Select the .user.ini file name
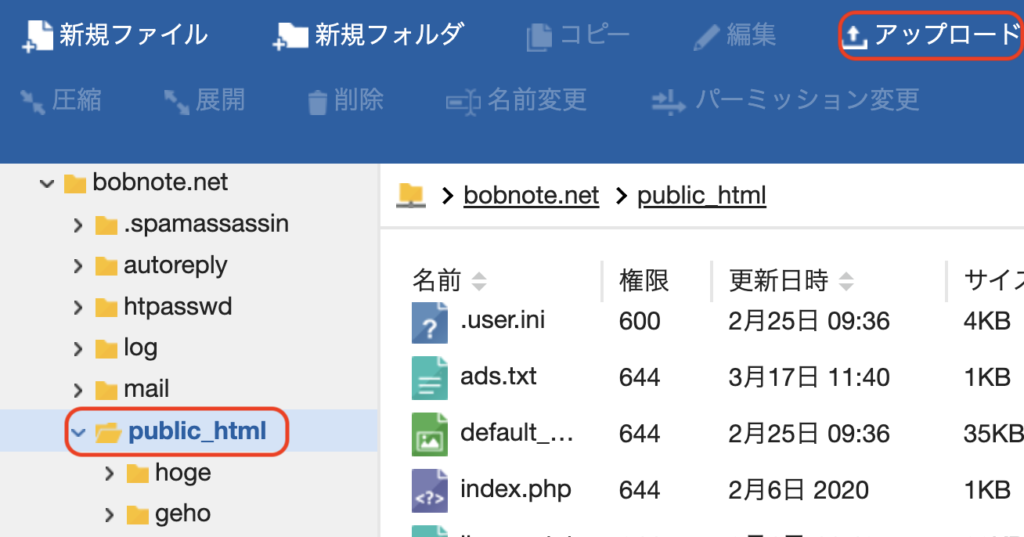Screen dimensions: 1024x537 click(x=502, y=320)
